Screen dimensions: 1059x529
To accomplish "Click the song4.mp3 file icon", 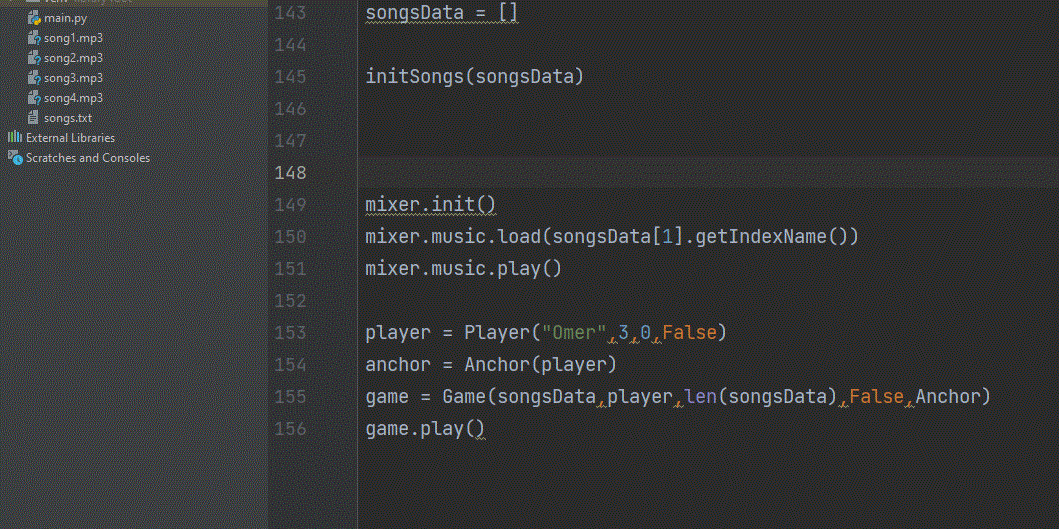I will pyautogui.click(x=34, y=98).
